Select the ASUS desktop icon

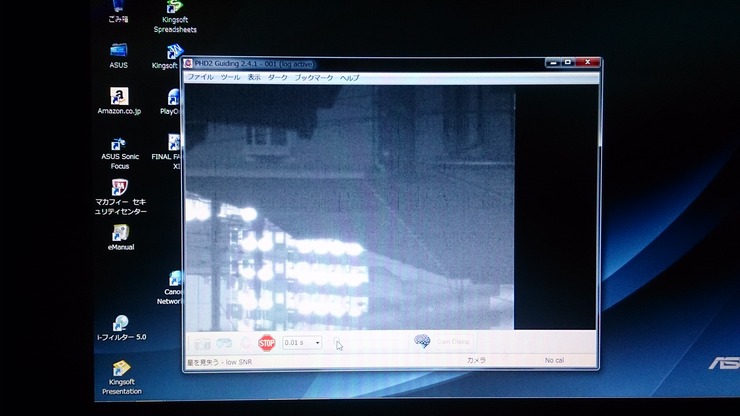point(118,56)
